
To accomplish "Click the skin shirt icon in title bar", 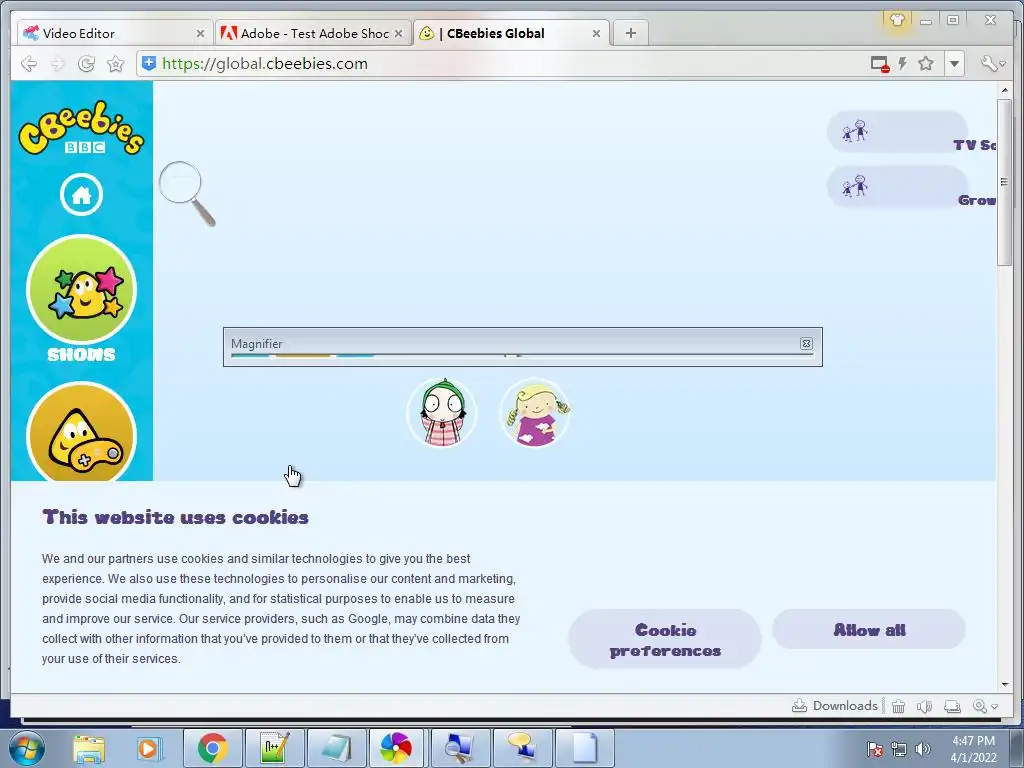I will point(897,20).
